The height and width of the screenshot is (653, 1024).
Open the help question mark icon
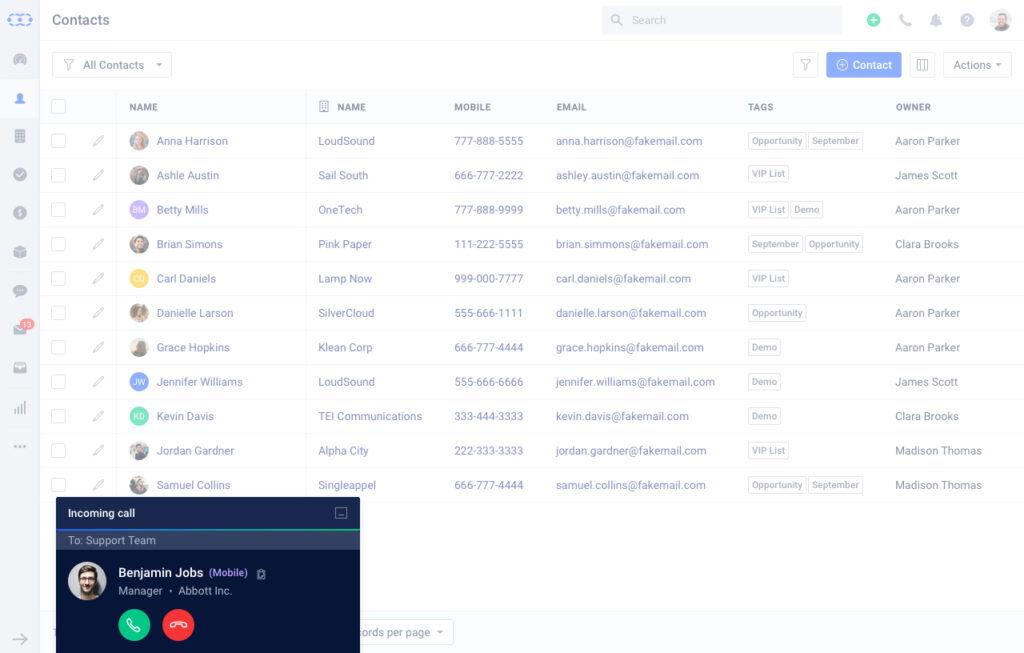coord(967,20)
